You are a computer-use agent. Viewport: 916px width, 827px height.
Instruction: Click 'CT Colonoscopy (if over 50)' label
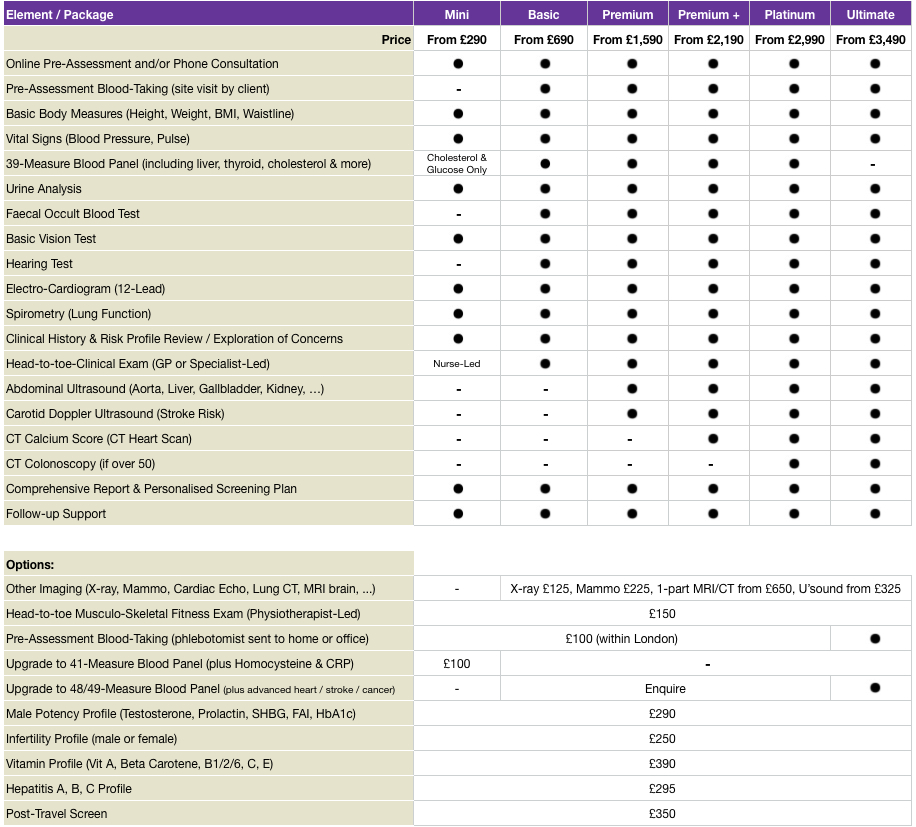tap(81, 464)
